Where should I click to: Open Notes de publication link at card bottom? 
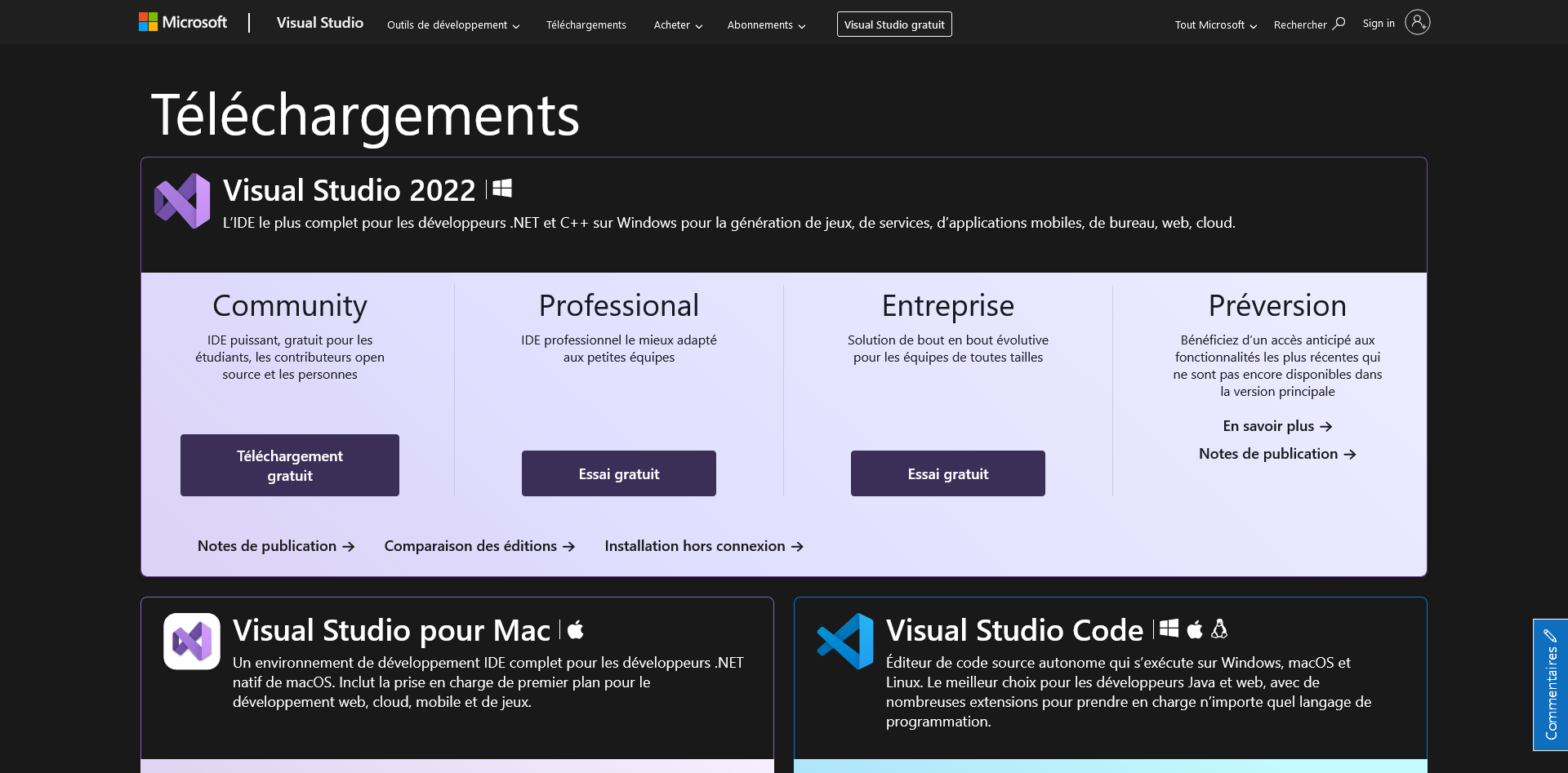tap(276, 546)
